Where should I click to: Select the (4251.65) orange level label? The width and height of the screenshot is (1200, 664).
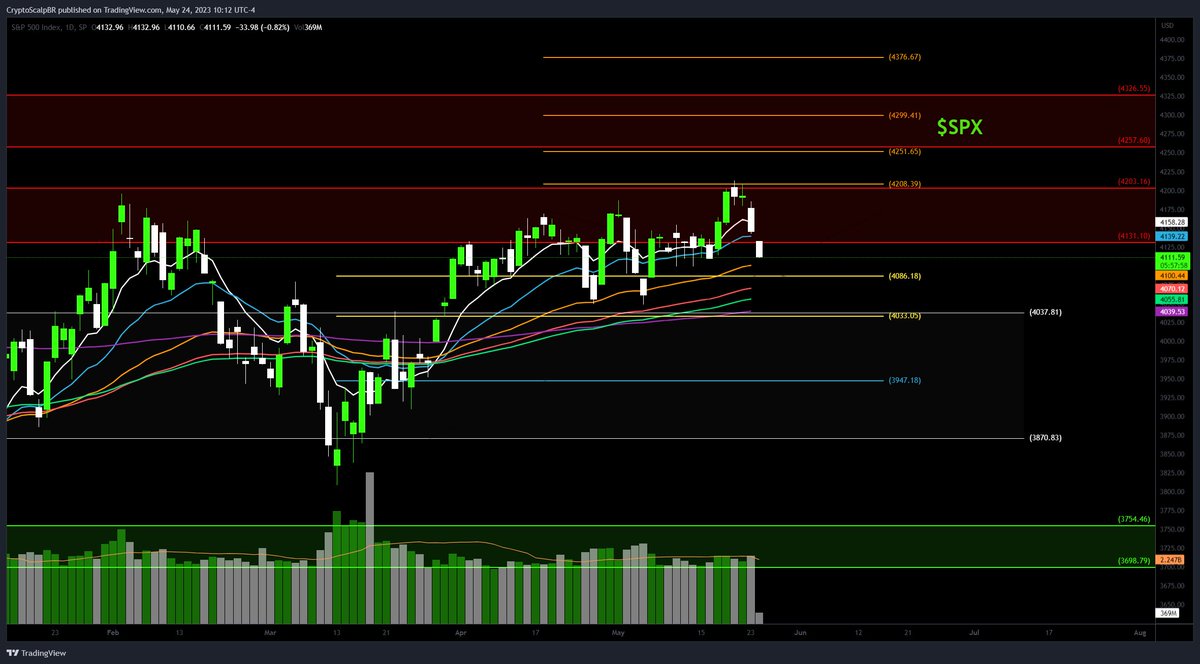pyautogui.click(x=904, y=152)
